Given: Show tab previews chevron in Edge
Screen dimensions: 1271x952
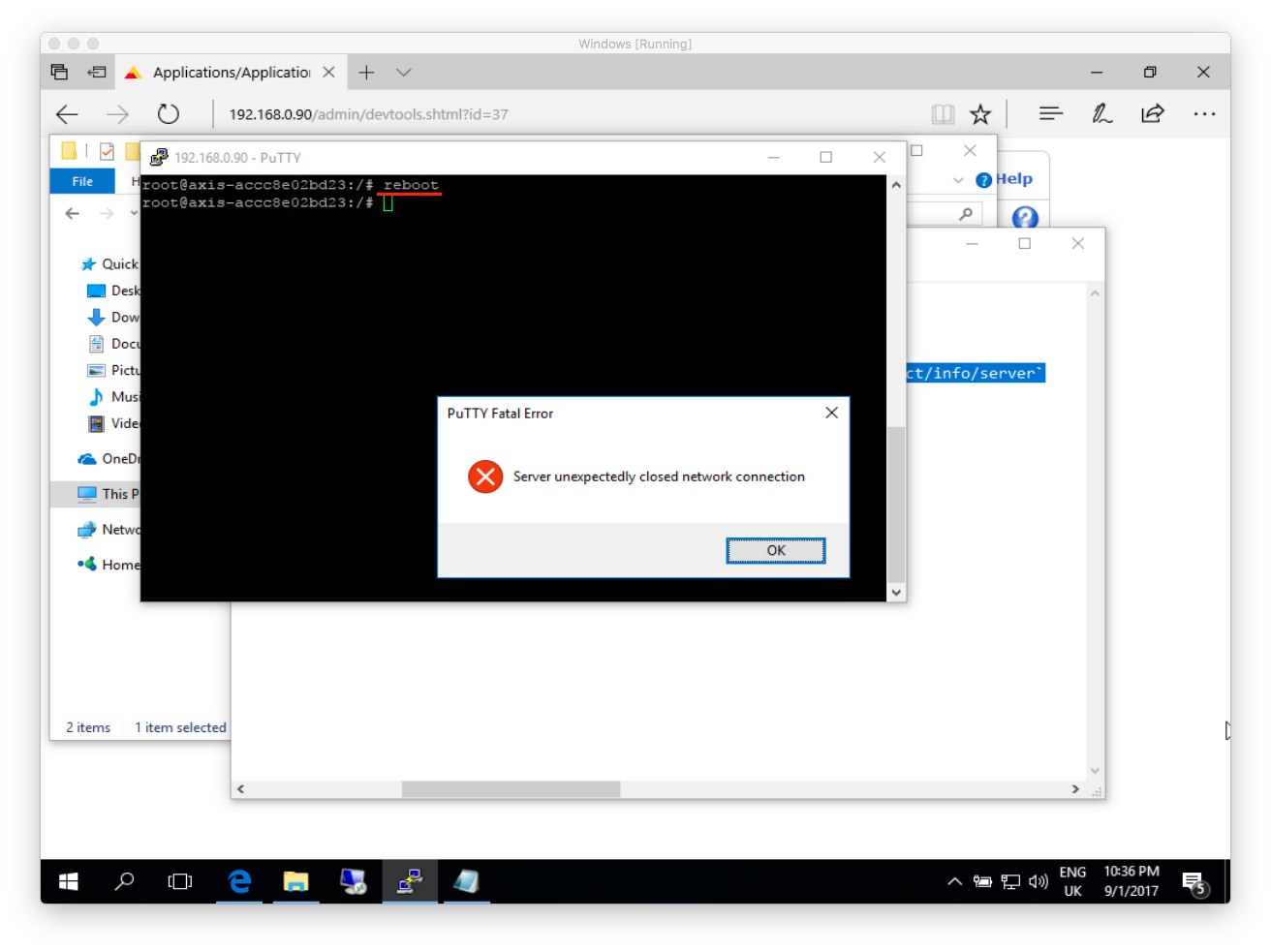Looking at the screenshot, I should coord(404,73).
